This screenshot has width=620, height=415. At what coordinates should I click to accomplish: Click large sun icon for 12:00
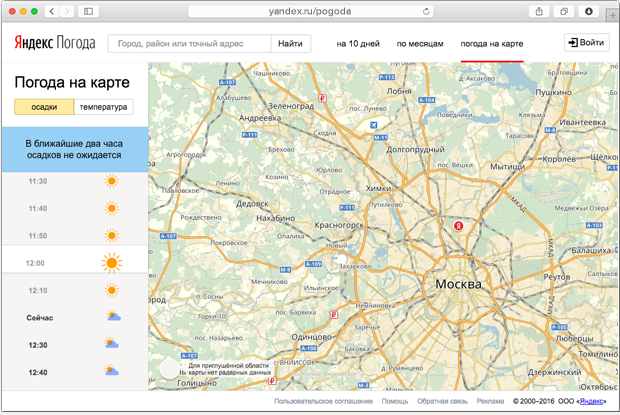point(112,263)
